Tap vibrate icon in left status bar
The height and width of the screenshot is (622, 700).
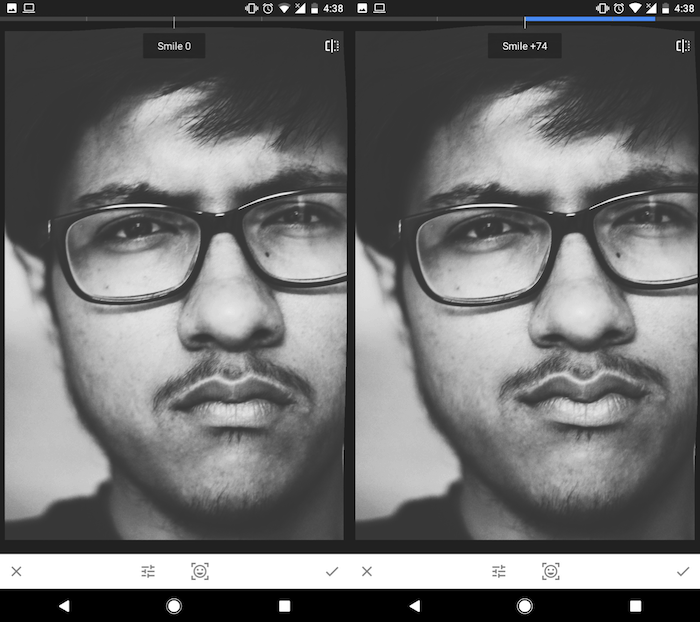(x=251, y=8)
